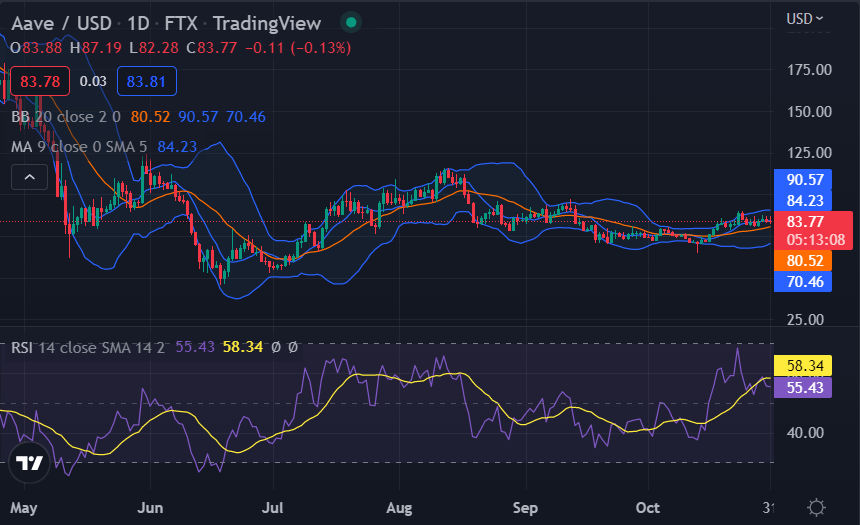Open the USD currency dropdown
The width and height of the screenshot is (860, 525).
coord(805,19)
